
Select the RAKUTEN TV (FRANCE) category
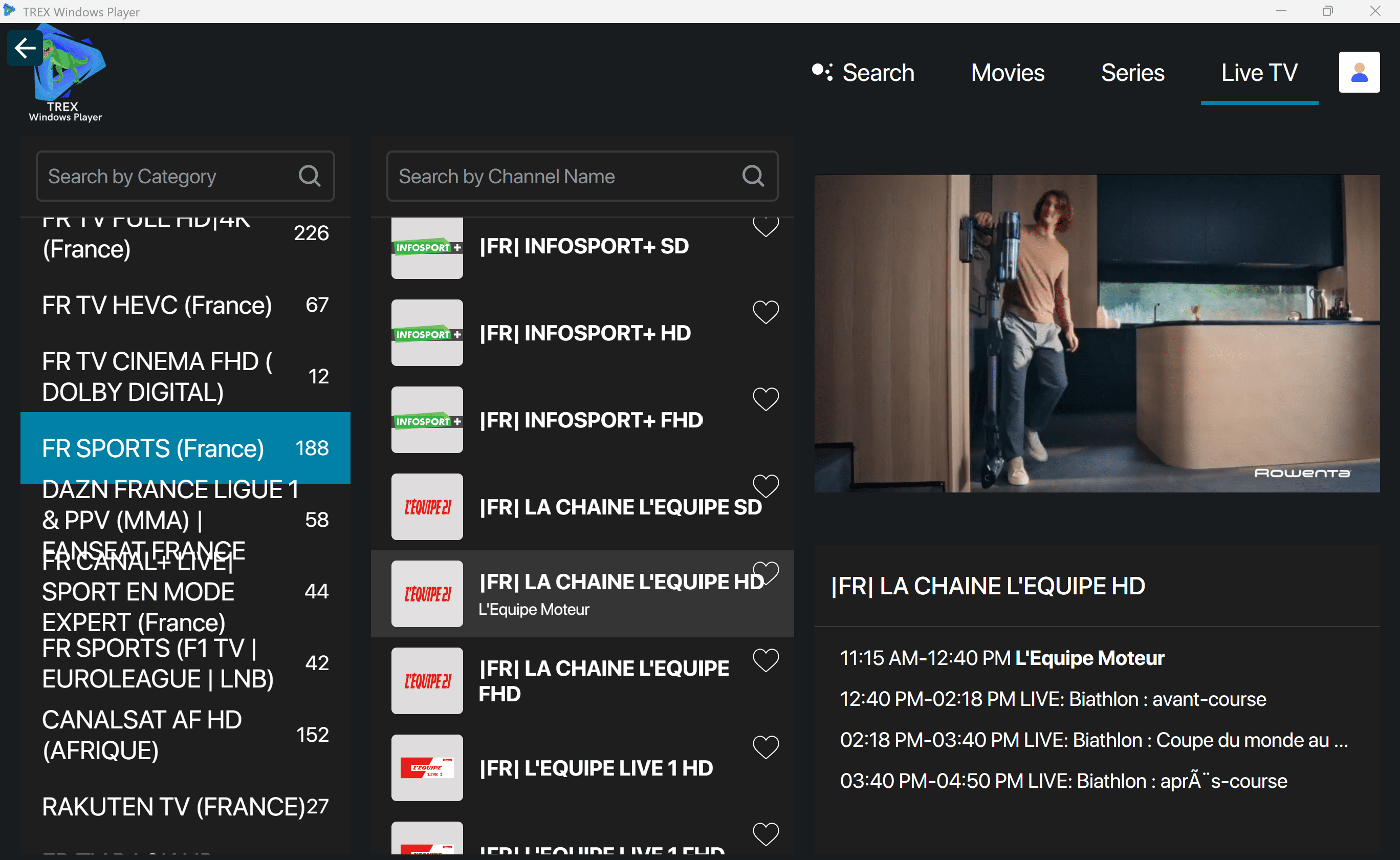pyautogui.click(x=173, y=807)
